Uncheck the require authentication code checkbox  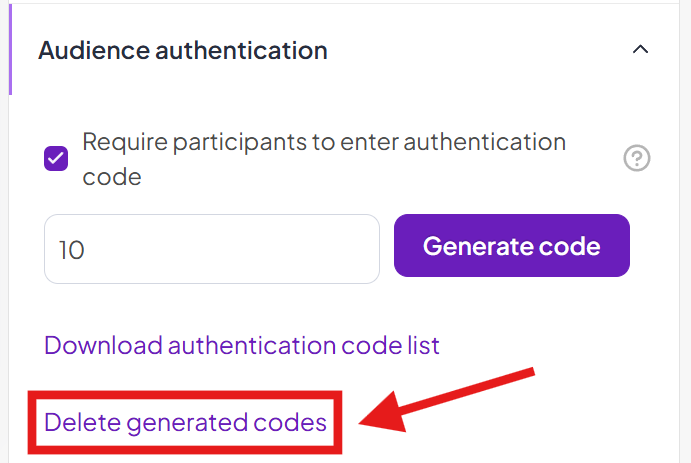56,158
